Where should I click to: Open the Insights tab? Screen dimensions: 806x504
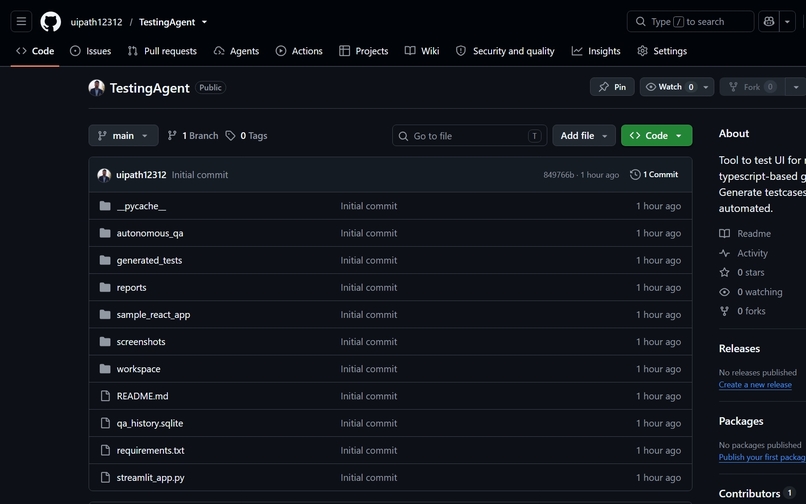tap(596, 51)
